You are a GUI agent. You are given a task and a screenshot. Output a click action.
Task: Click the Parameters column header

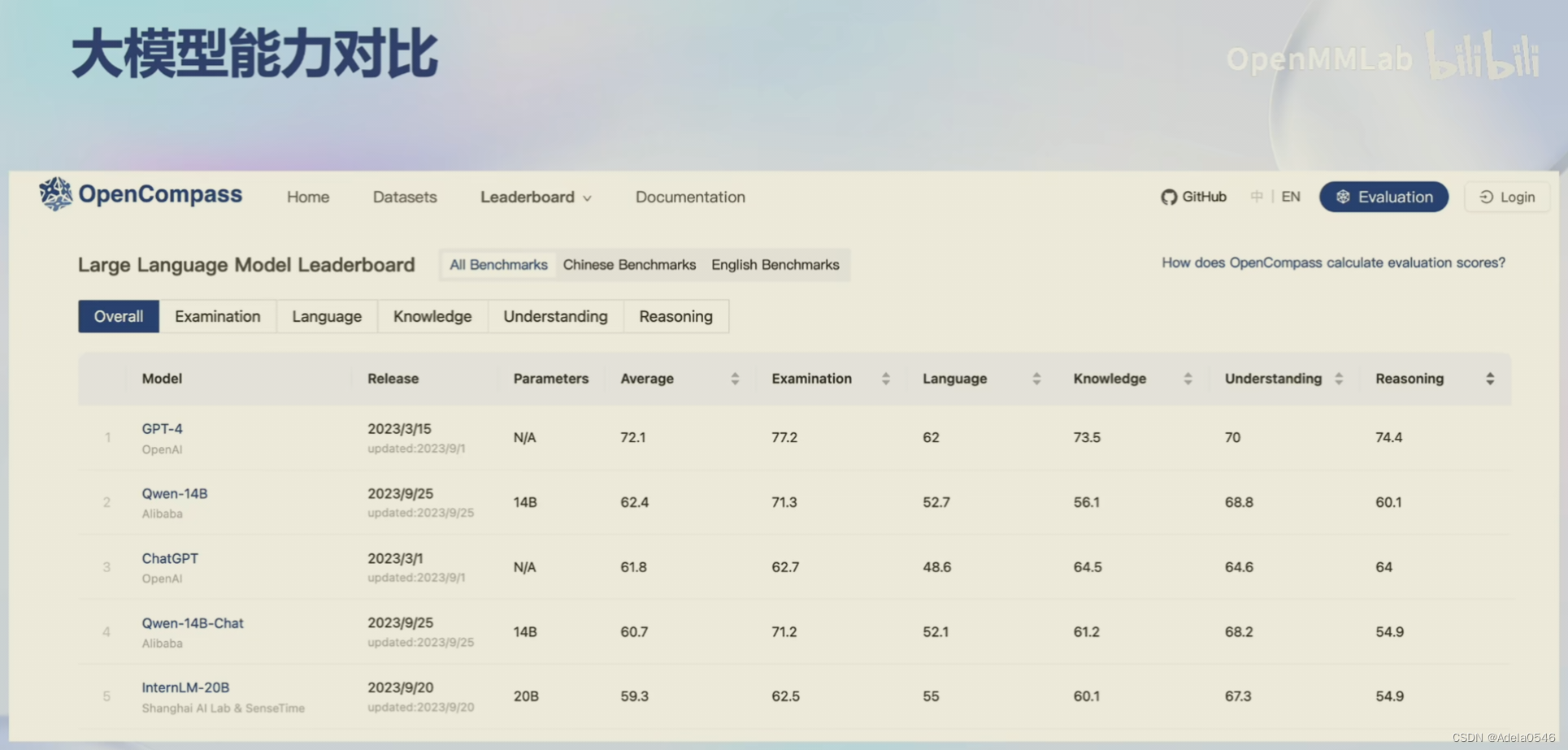pos(550,379)
